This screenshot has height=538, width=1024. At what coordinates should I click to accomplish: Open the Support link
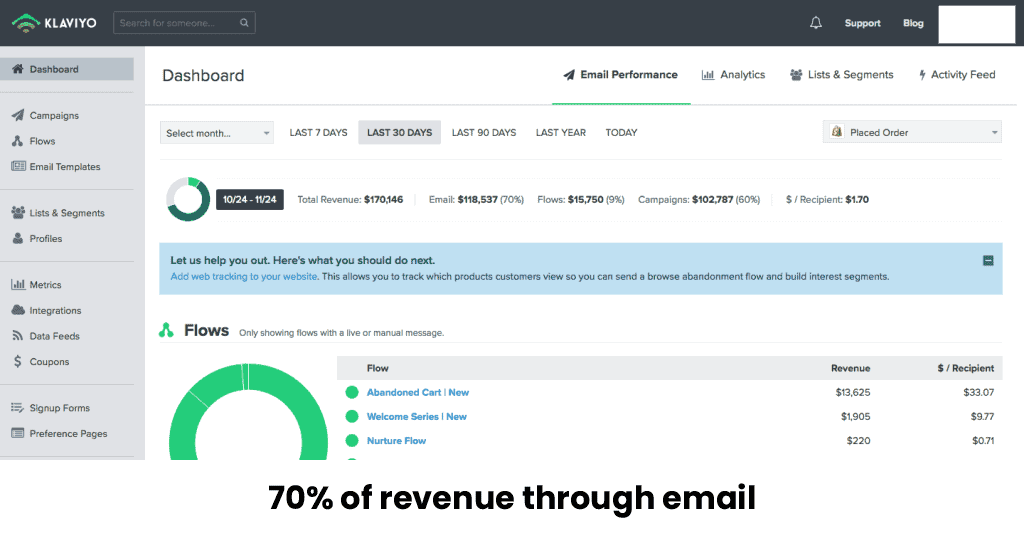(x=863, y=23)
